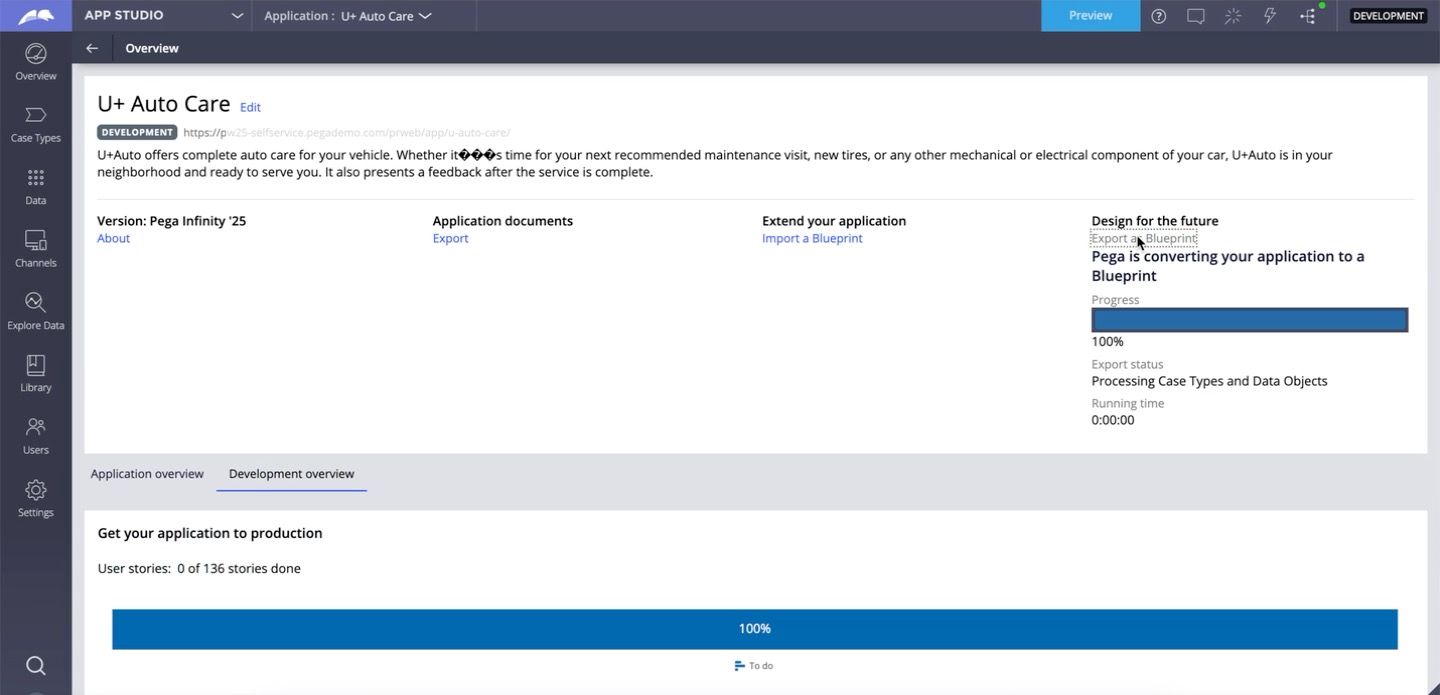Click Export under Application documents

(x=450, y=238)
